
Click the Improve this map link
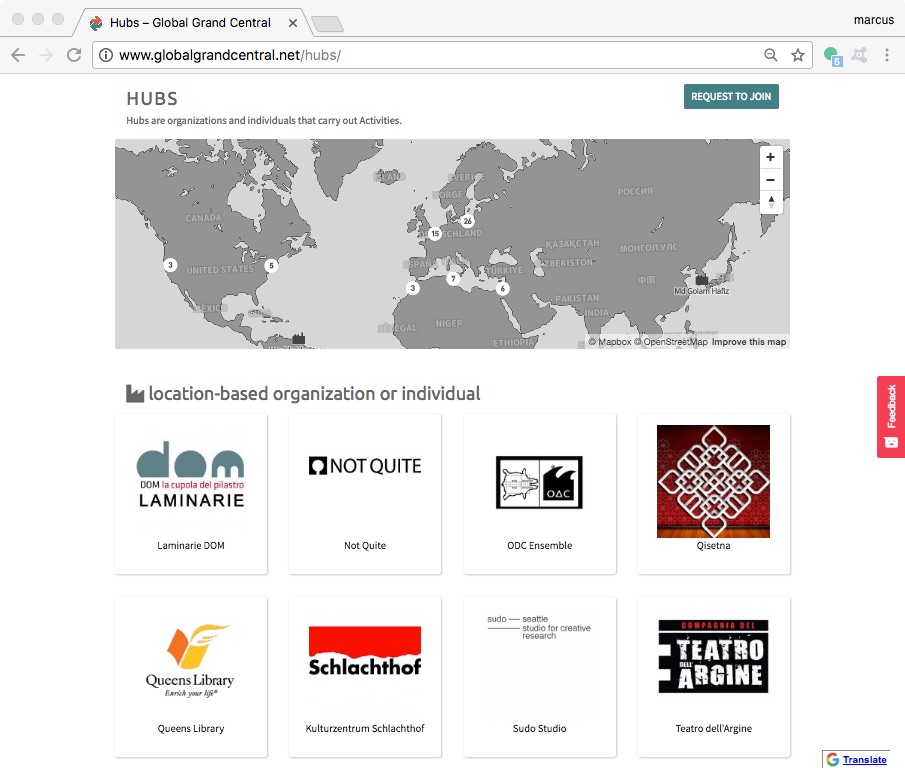pyautogui.click(x=749, y=342)
